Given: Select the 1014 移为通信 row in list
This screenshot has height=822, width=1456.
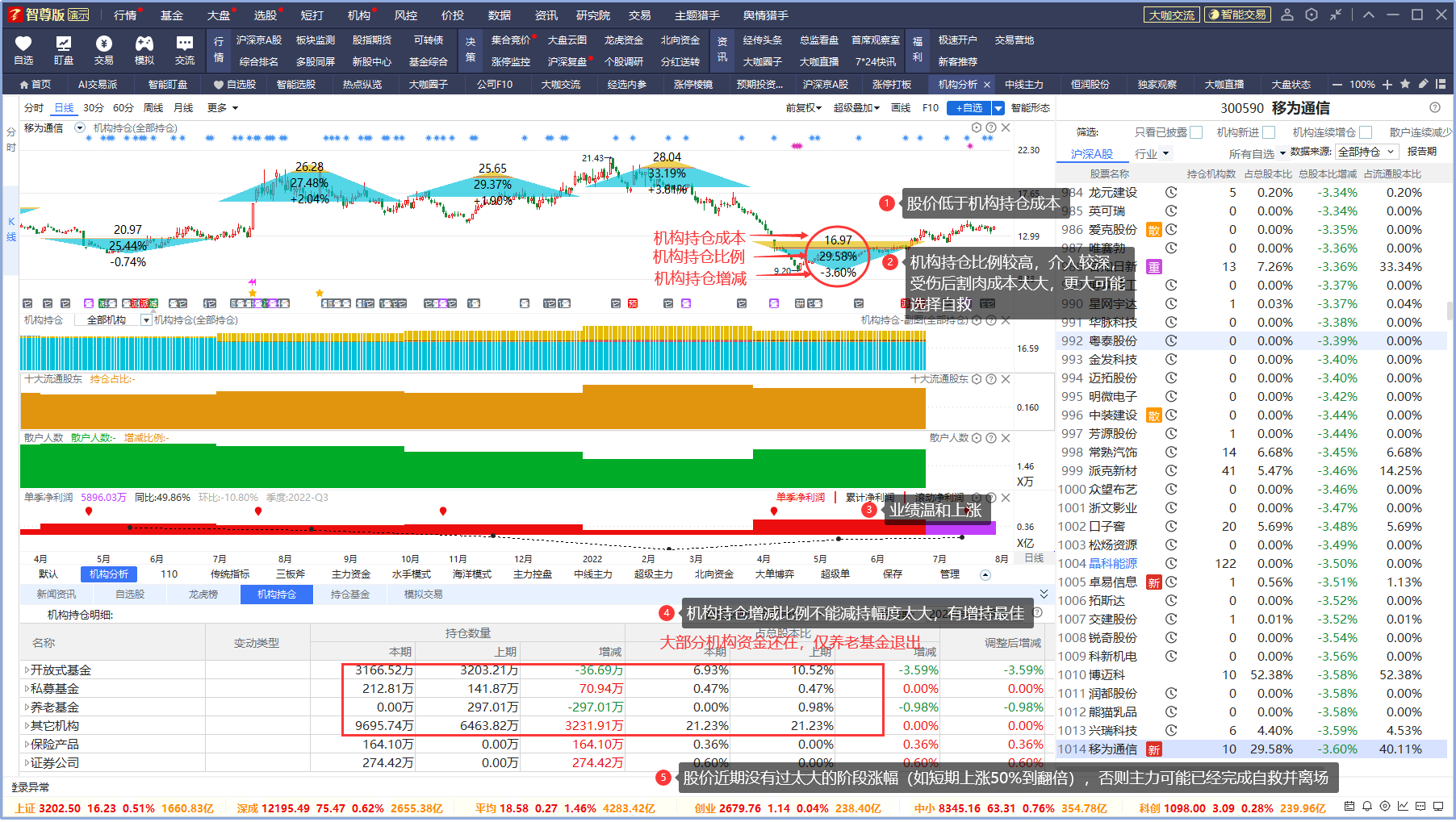Looking at the screenshot, I should coord(1252,749).
